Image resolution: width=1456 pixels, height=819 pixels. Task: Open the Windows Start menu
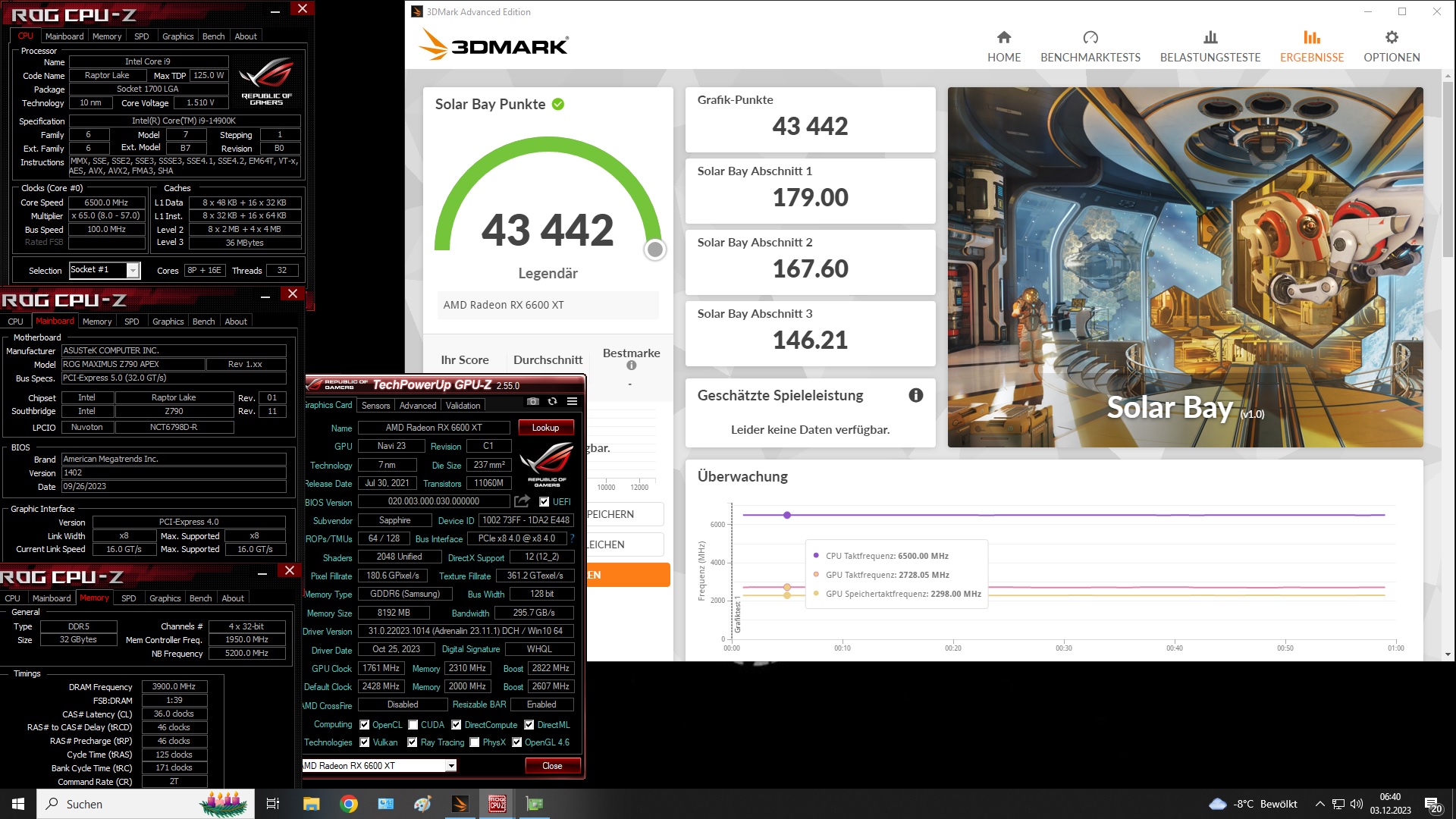pos(18,804)
